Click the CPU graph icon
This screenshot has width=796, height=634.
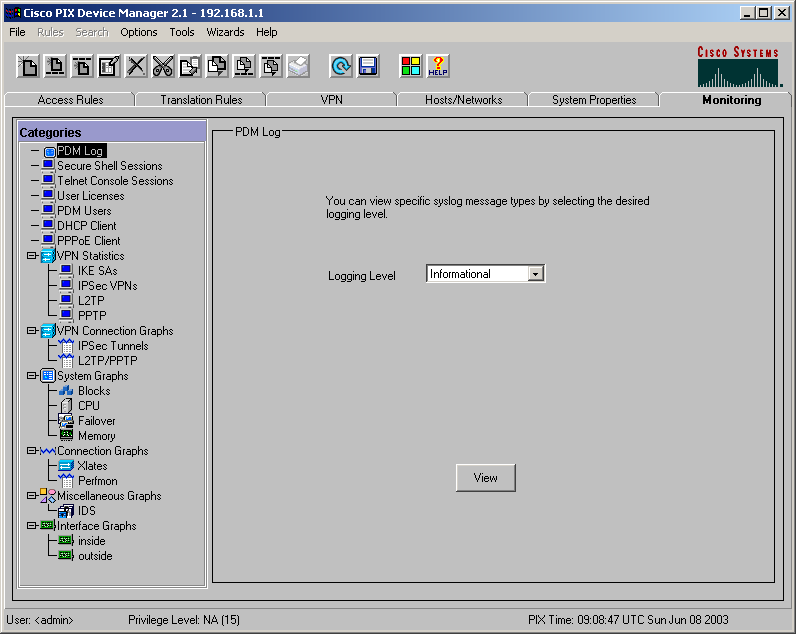[x=66, y=406]
